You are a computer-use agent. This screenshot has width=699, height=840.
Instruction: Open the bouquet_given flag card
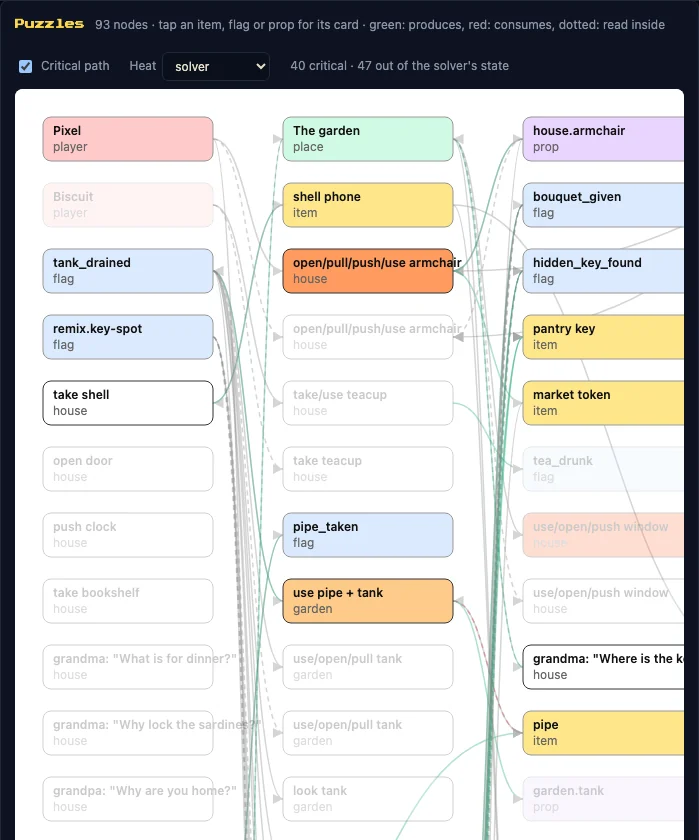(x=603, y=205)
